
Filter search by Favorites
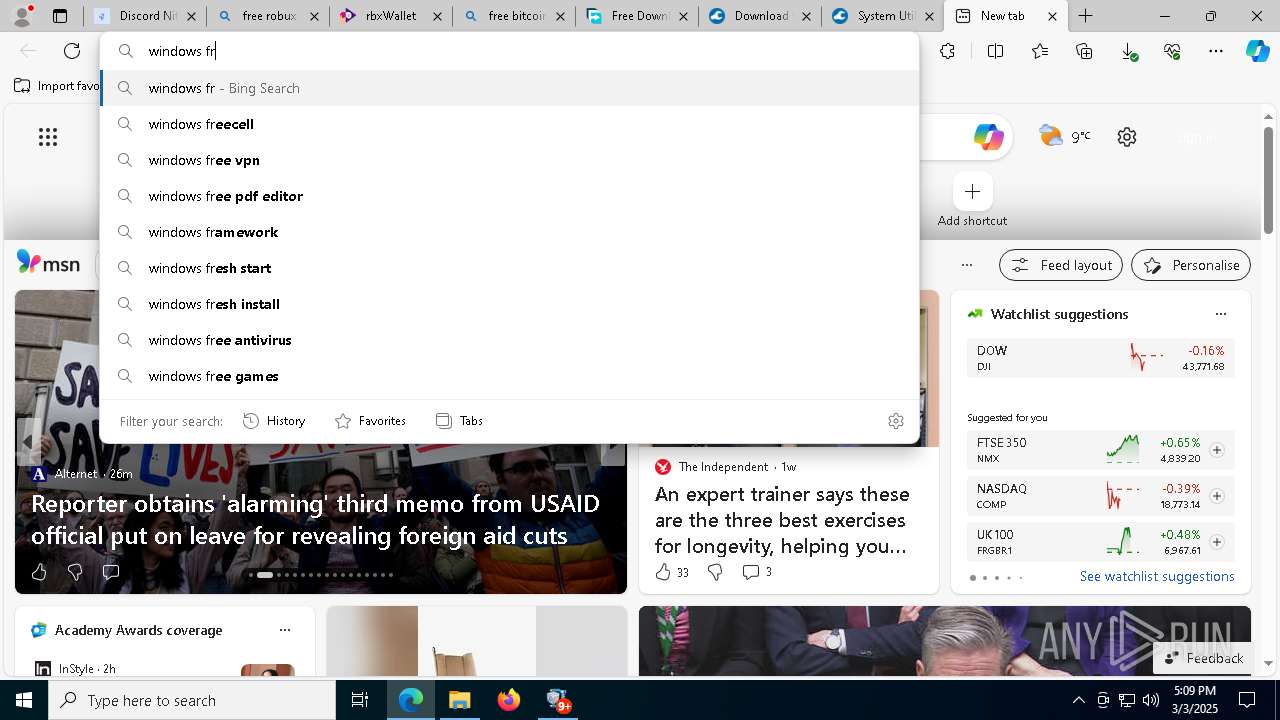point(370,421)
